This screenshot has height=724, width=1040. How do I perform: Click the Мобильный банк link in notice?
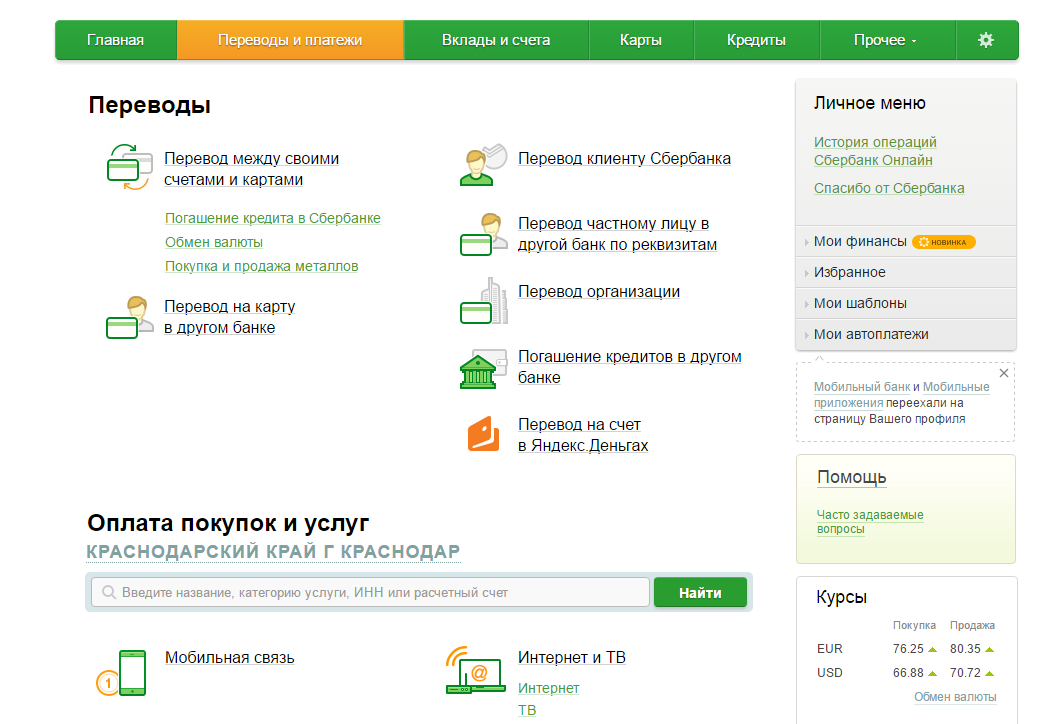tap(862, 387)
